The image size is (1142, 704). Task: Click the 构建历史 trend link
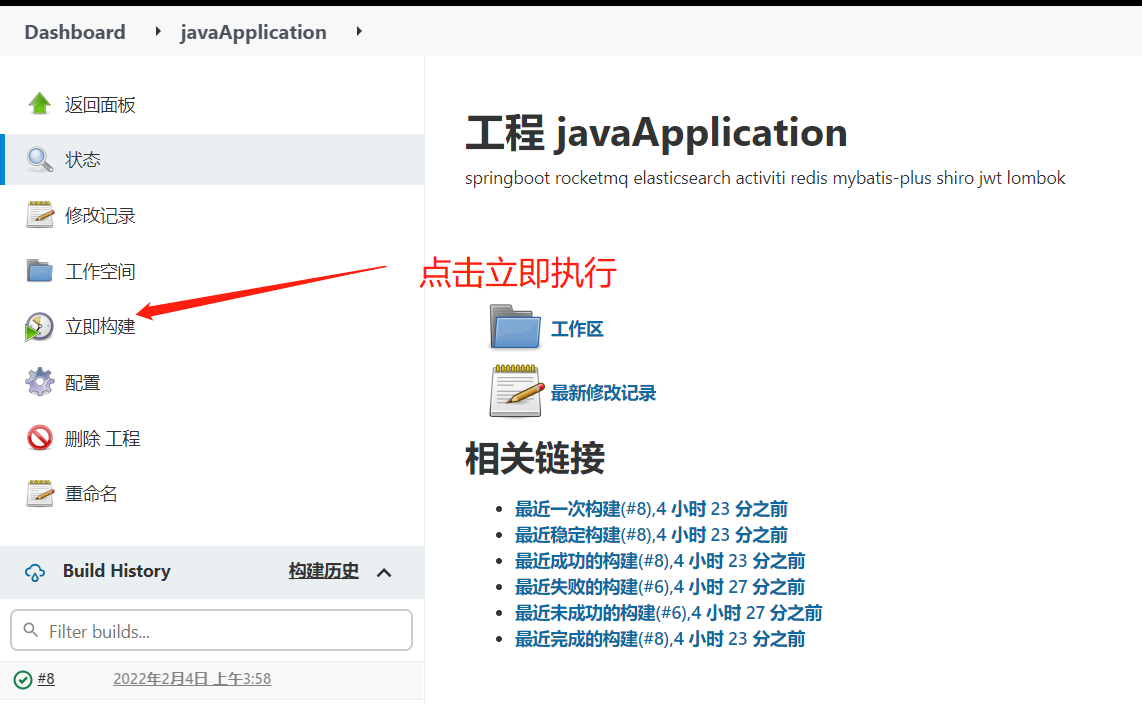coord(323,571)
